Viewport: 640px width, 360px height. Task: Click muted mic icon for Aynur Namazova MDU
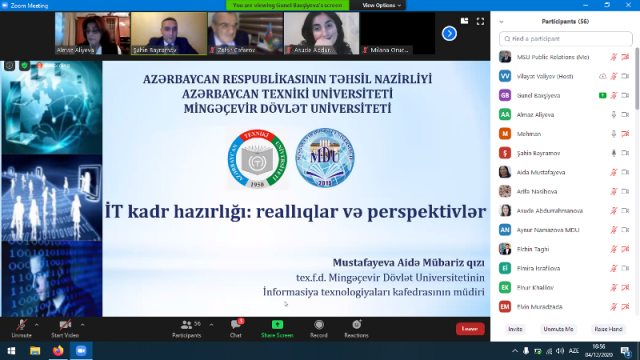tap(613, 230)
